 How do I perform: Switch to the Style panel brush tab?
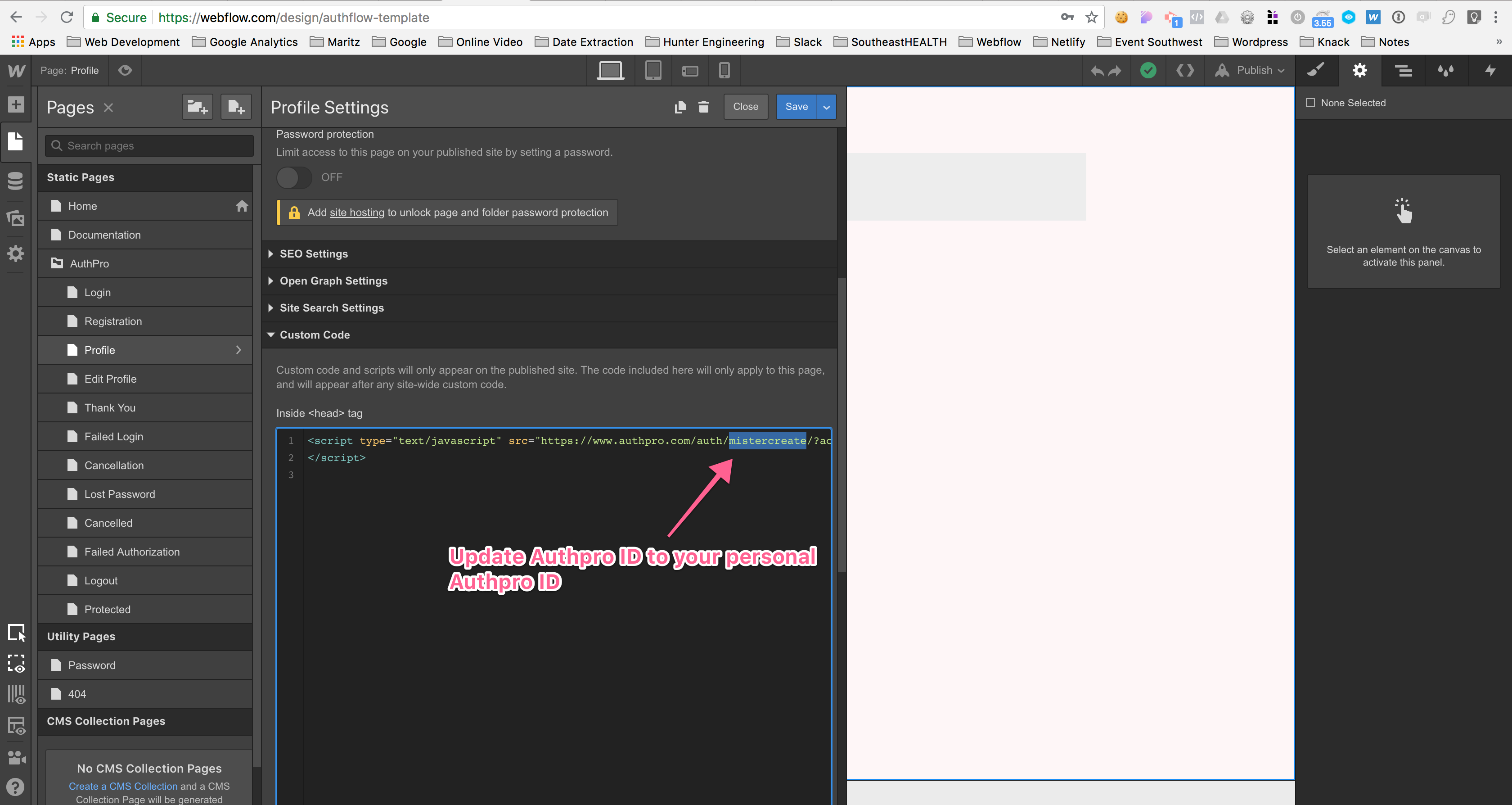(1316, 70)
